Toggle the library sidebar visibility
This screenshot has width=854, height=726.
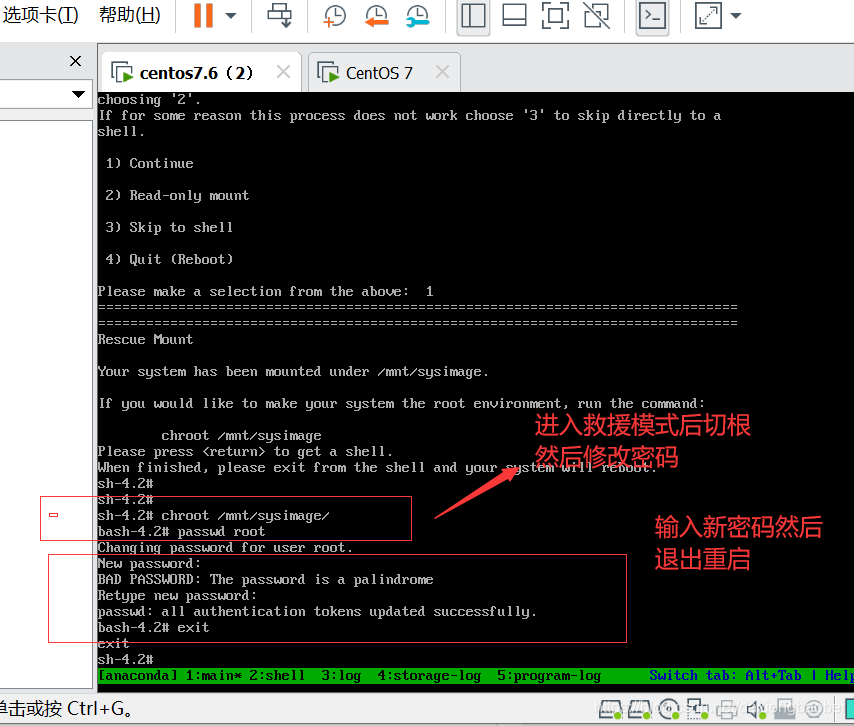(473, 17)
